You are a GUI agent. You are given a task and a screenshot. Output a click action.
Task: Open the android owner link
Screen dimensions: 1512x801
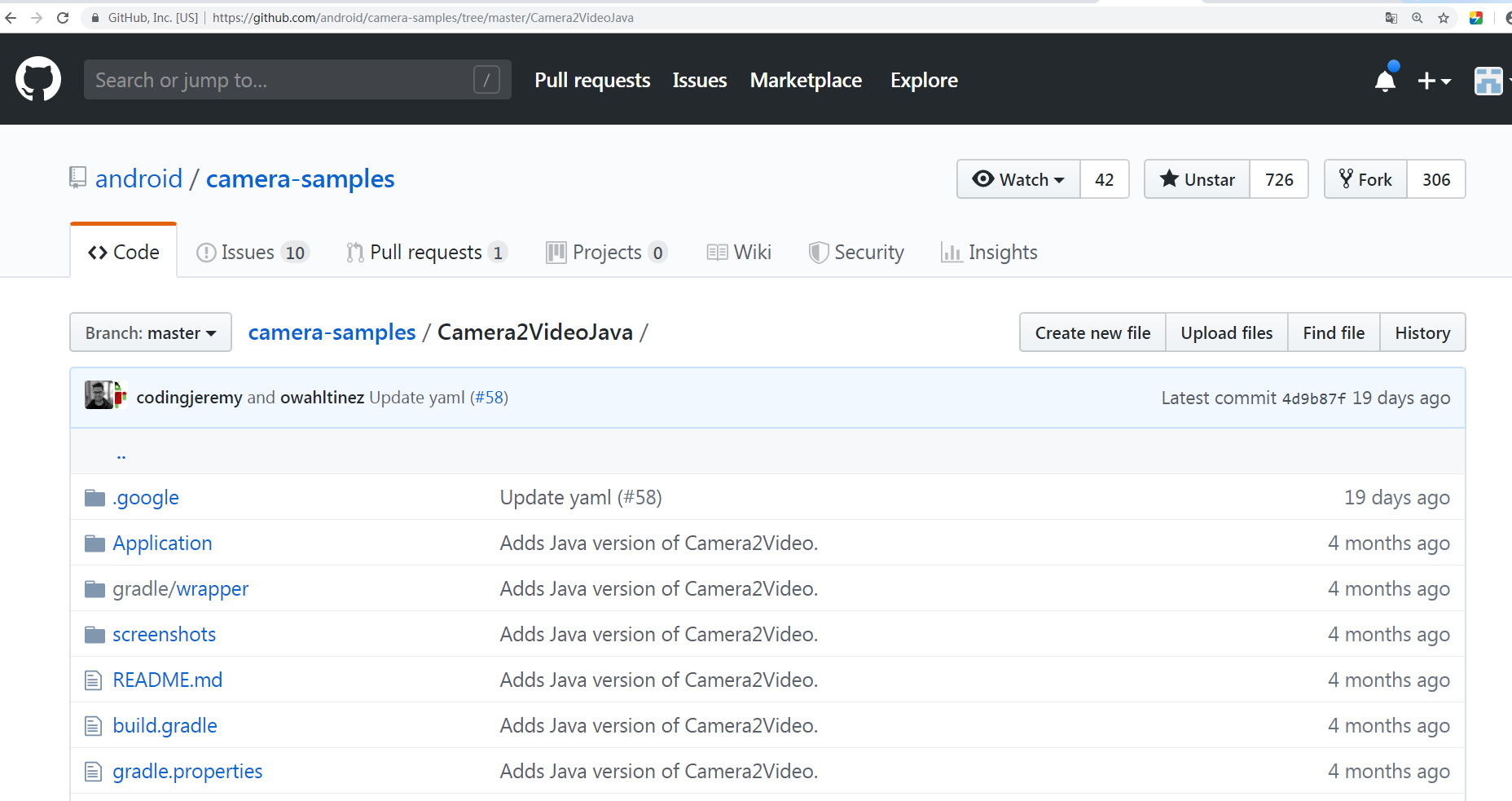138,178
